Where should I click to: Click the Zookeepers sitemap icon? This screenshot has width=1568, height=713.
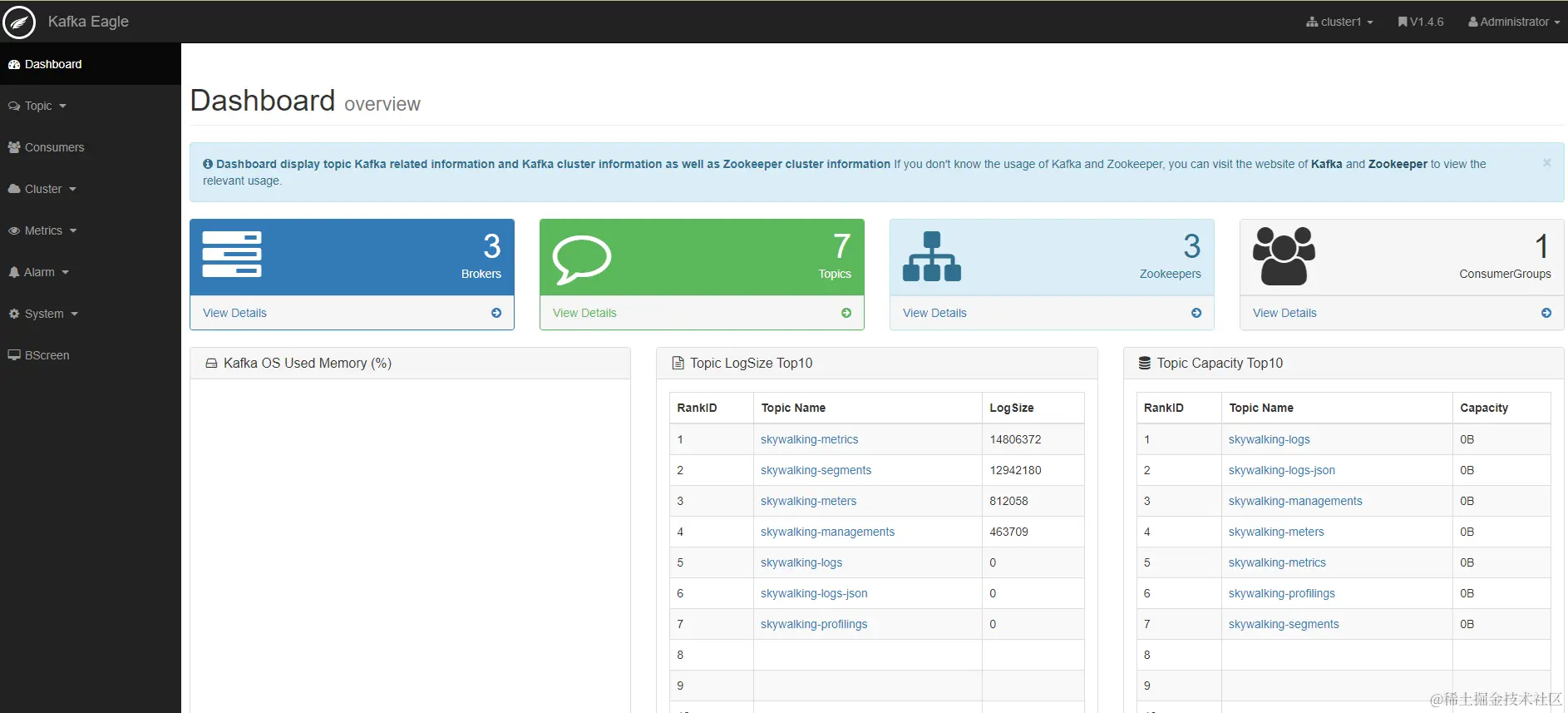(x=932, y=256)
